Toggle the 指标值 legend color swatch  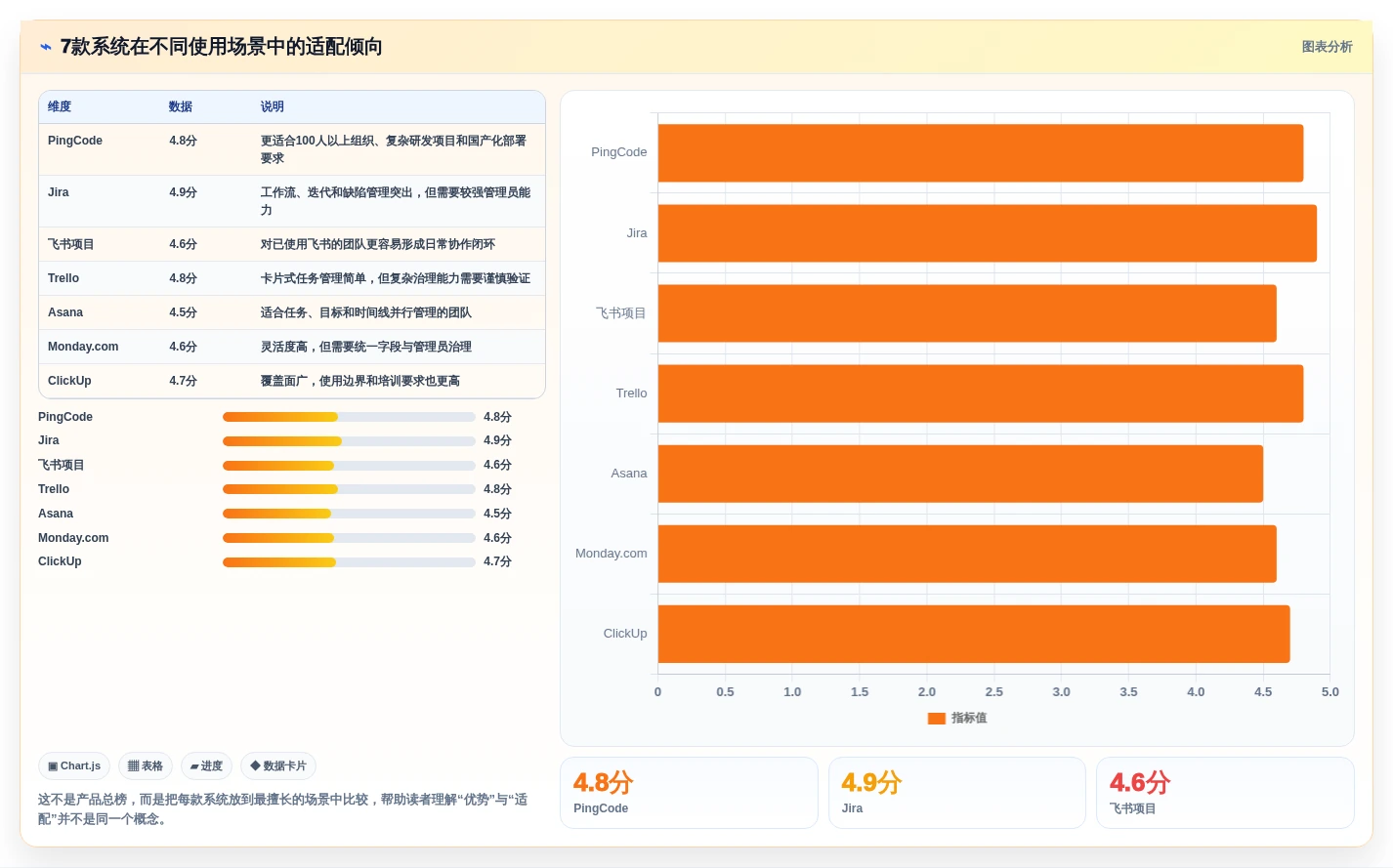936,719
